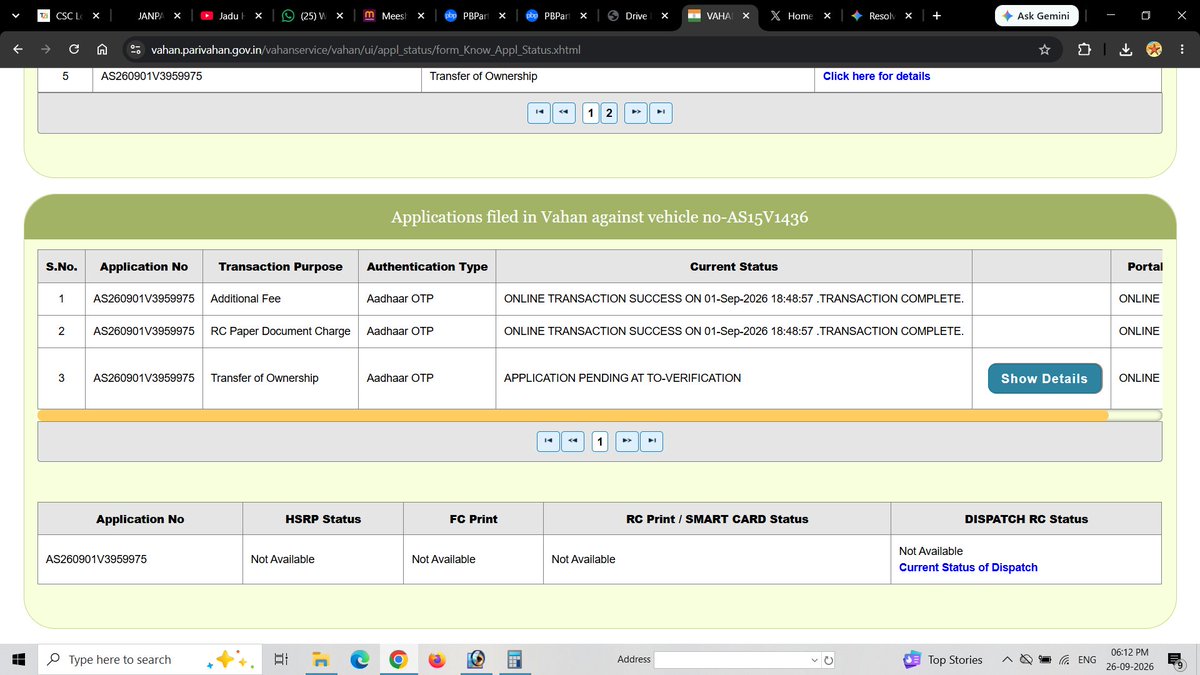This screenshot has height=675, width=1200.
Task: Go to previous page in vehicle applications paginator
Action: point(573,441)
